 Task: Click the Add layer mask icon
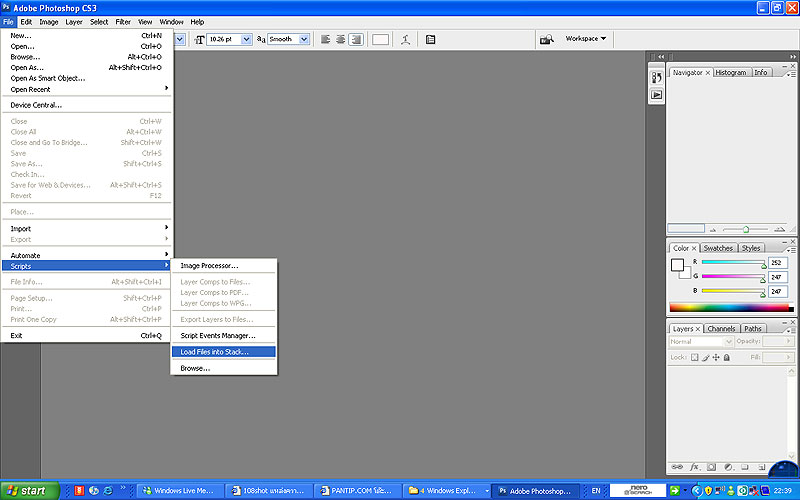coord(711,467)
